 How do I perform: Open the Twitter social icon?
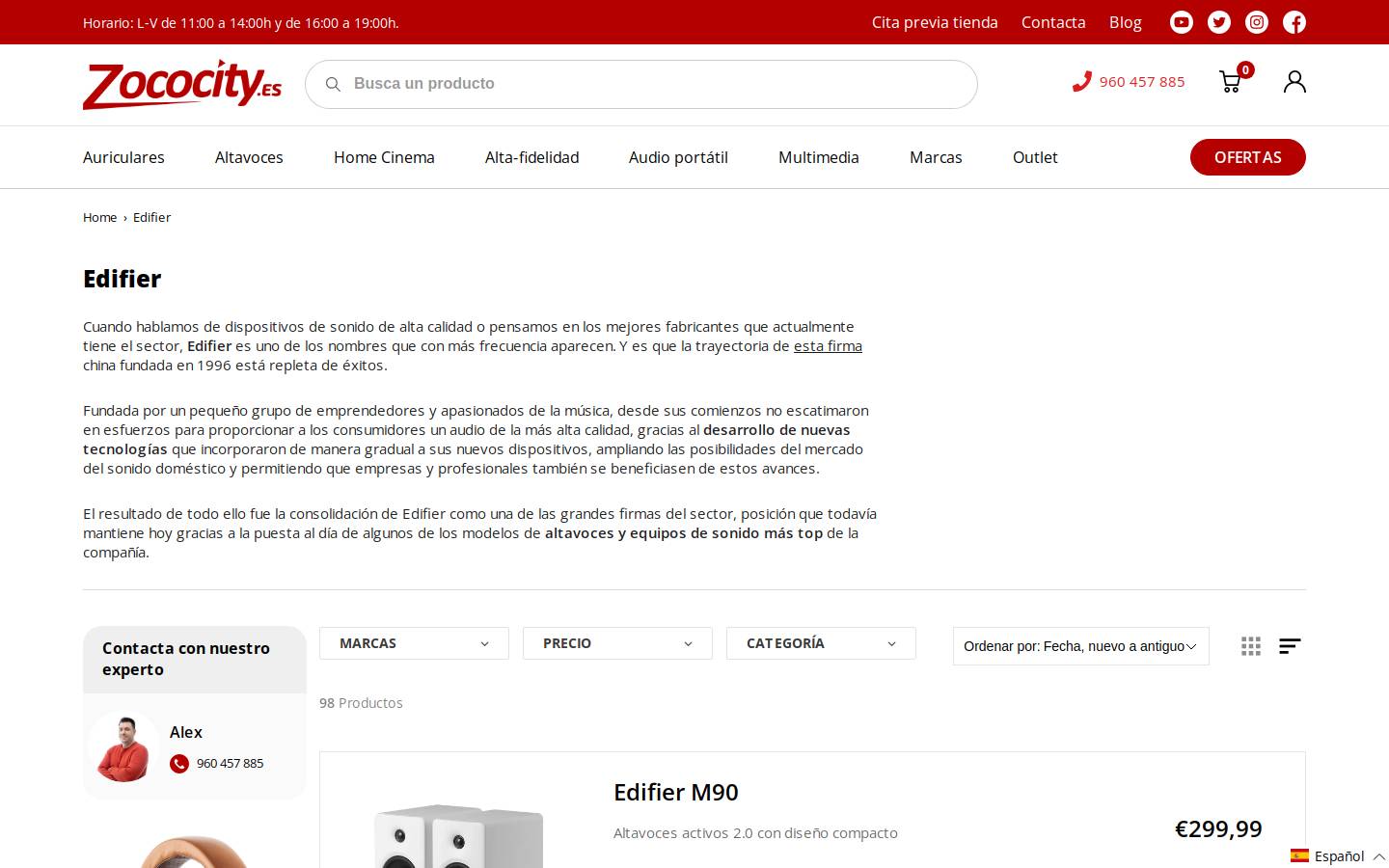(1219, 22)
